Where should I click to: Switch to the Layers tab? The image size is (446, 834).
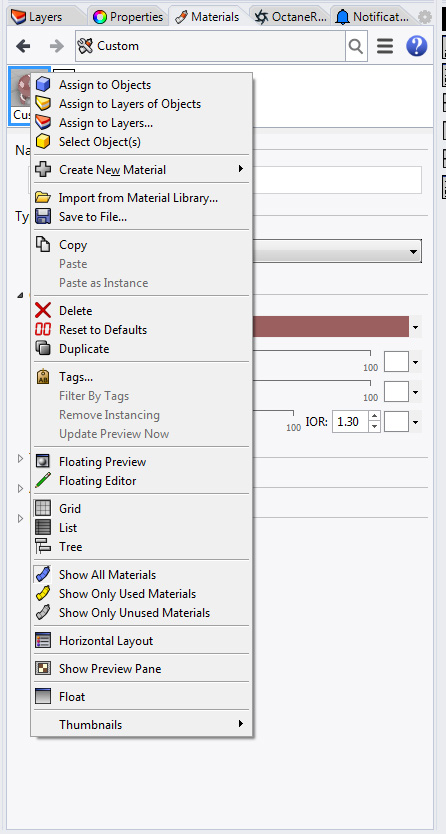coord(36,17)
